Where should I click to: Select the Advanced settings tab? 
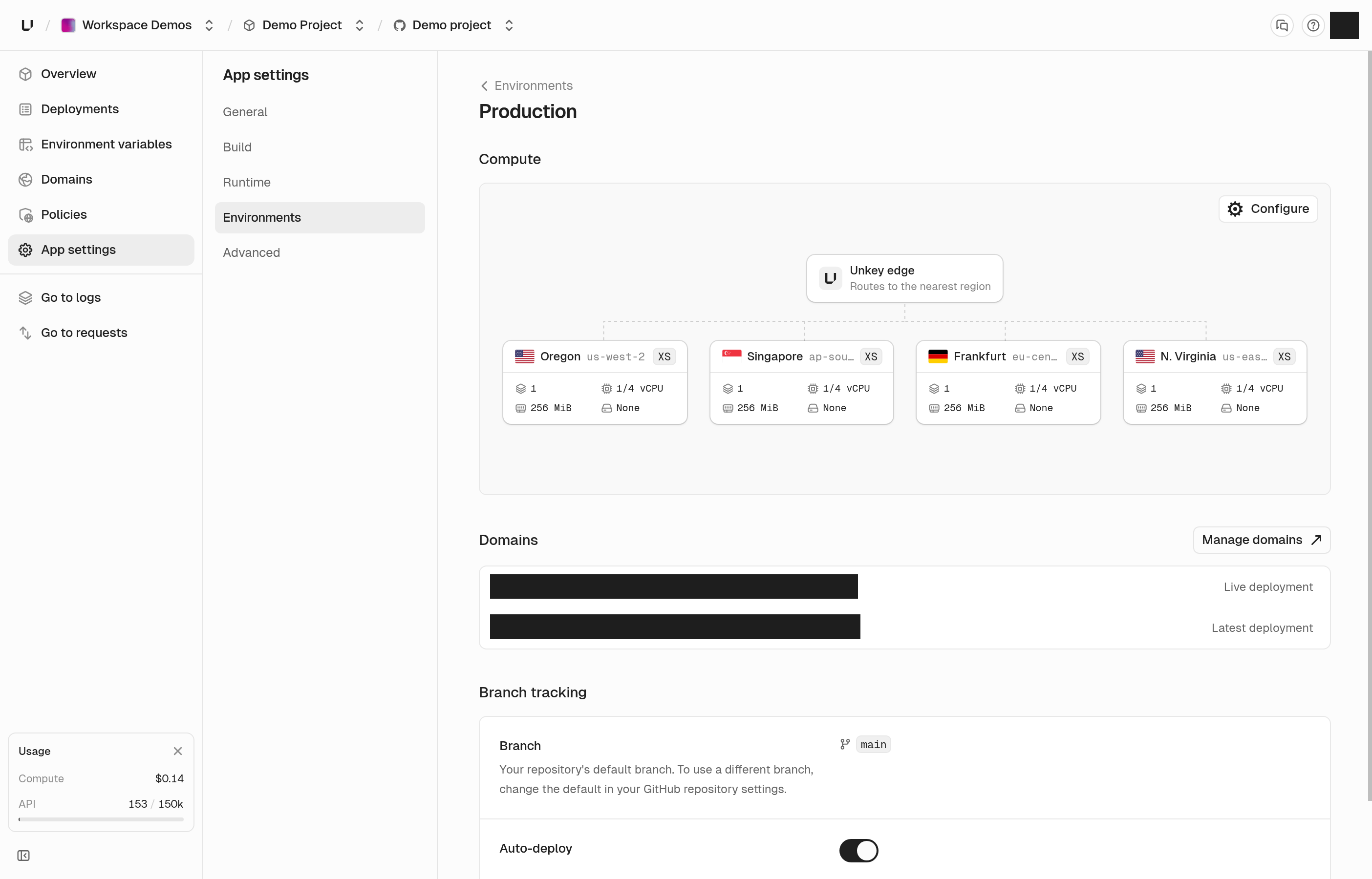(x=320, y=253)
